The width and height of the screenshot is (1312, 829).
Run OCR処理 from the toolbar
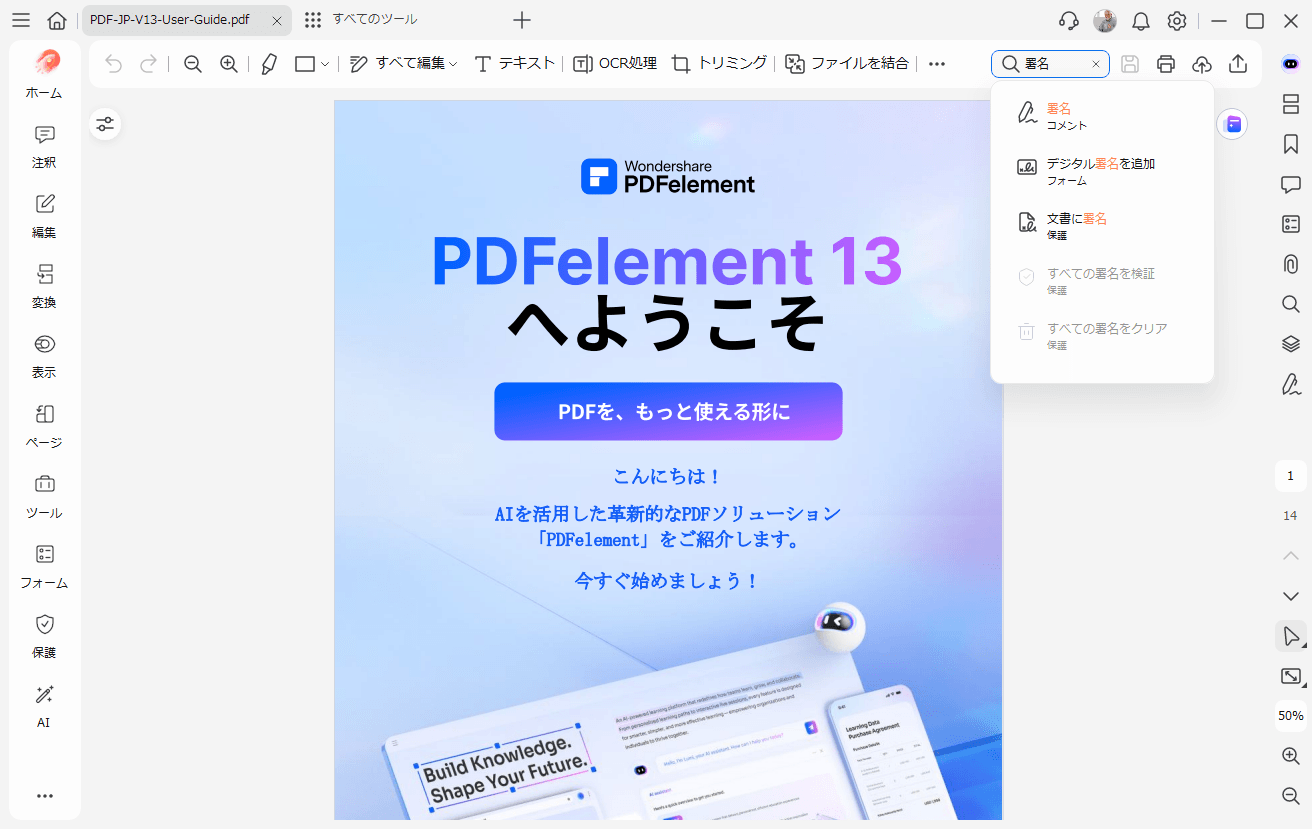pyautogui.click(x=615, y=64)
